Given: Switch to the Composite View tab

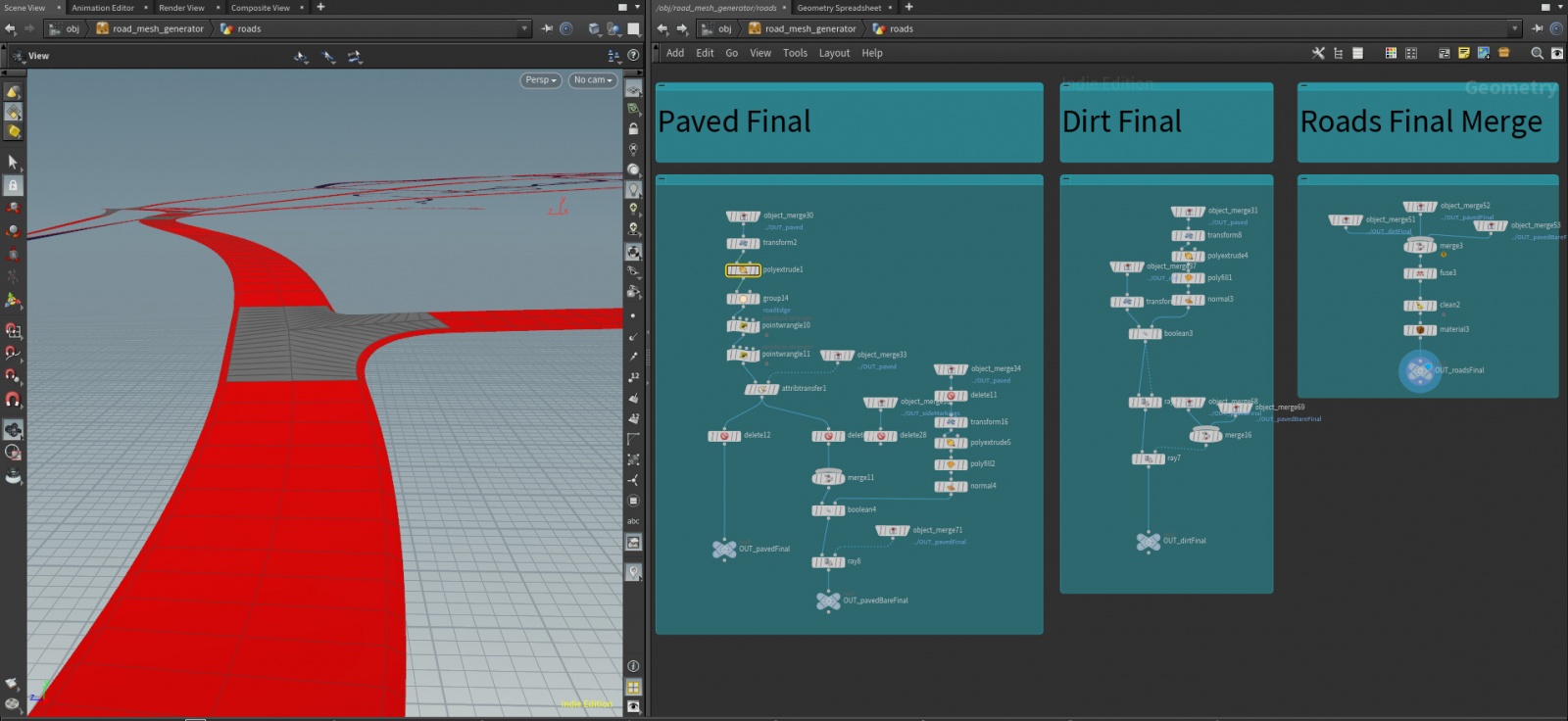Looking at the screenshot, I should tap(260, 7).
